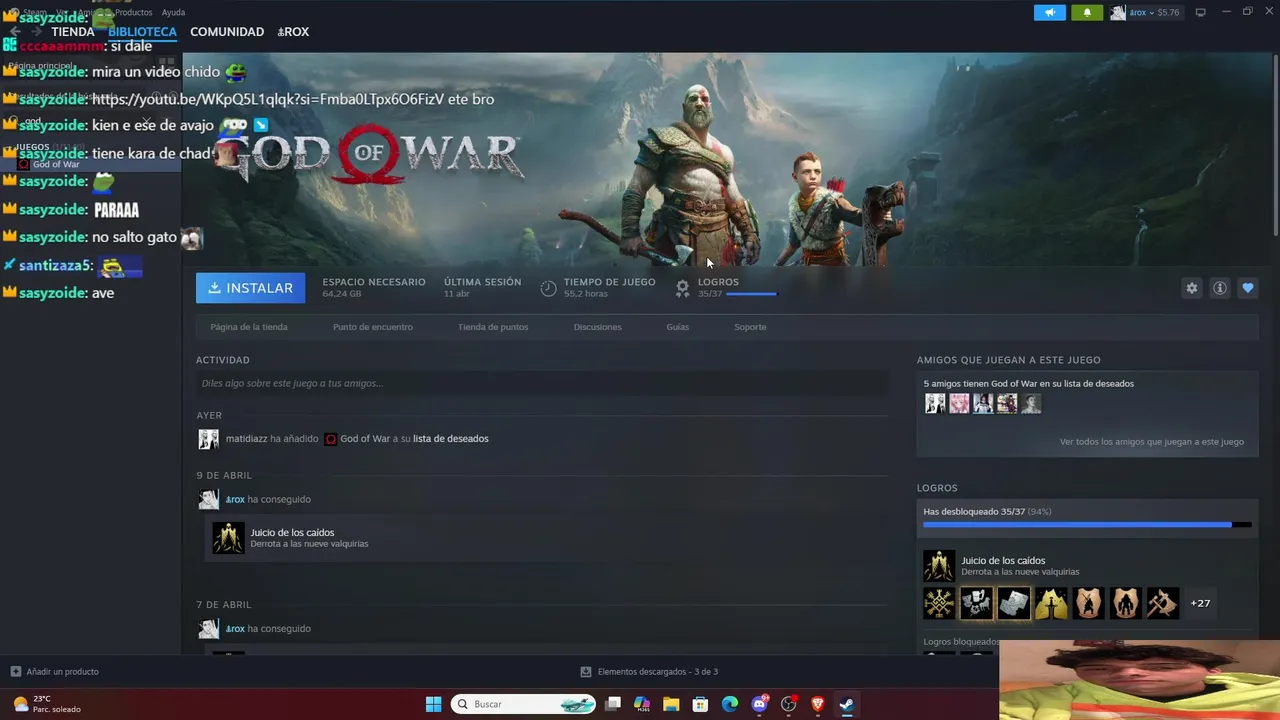This screenshot has width=1280, height=720.
Task: Open the Windows Start button
Action: [433, 704]
